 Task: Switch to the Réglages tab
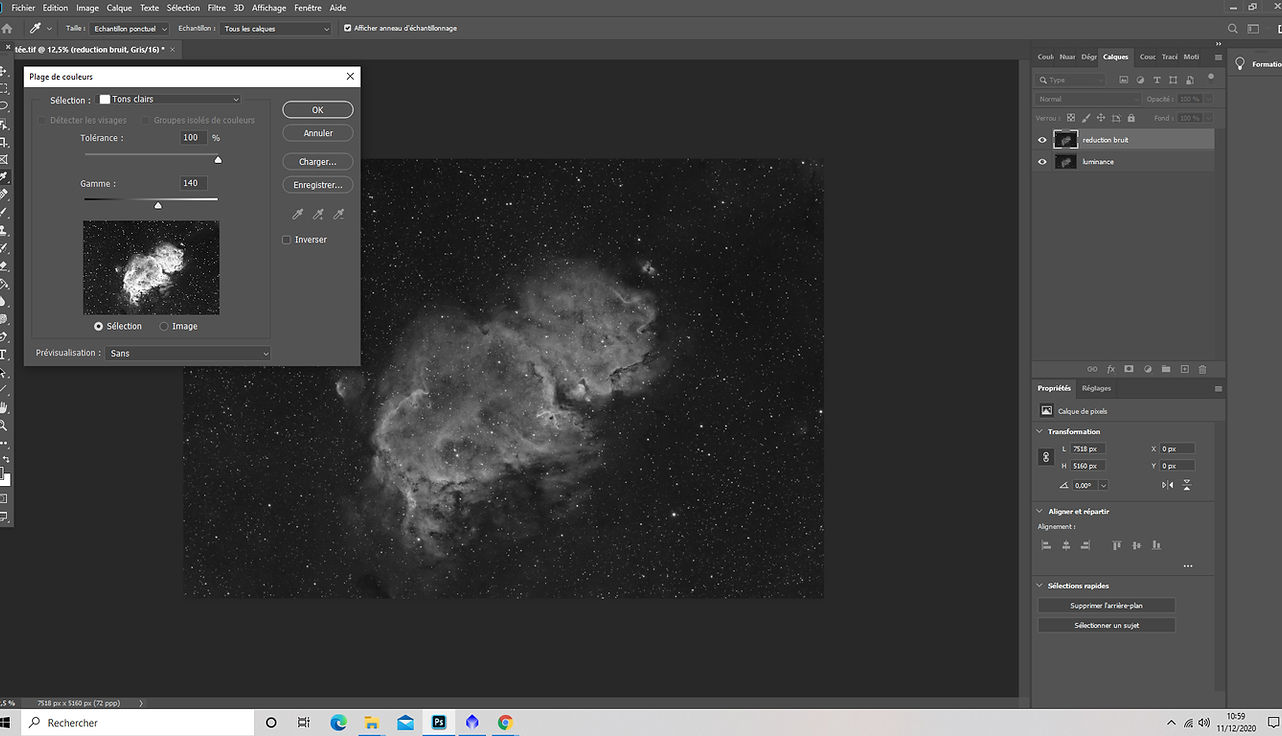coord(1096,388)
